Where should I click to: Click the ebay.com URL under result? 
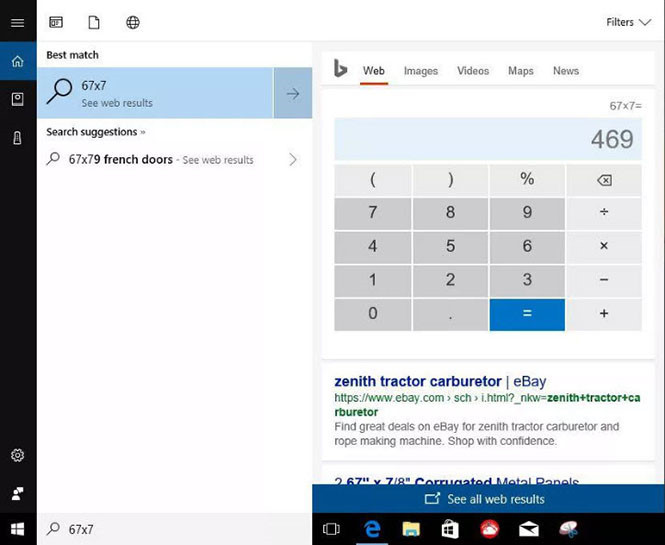click(x=487, y=405)
